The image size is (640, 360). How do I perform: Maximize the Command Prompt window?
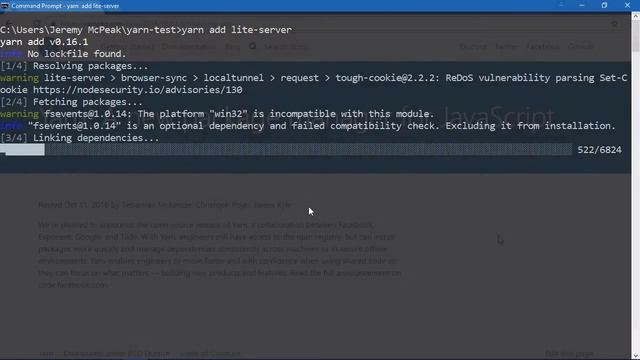(604, 5)
